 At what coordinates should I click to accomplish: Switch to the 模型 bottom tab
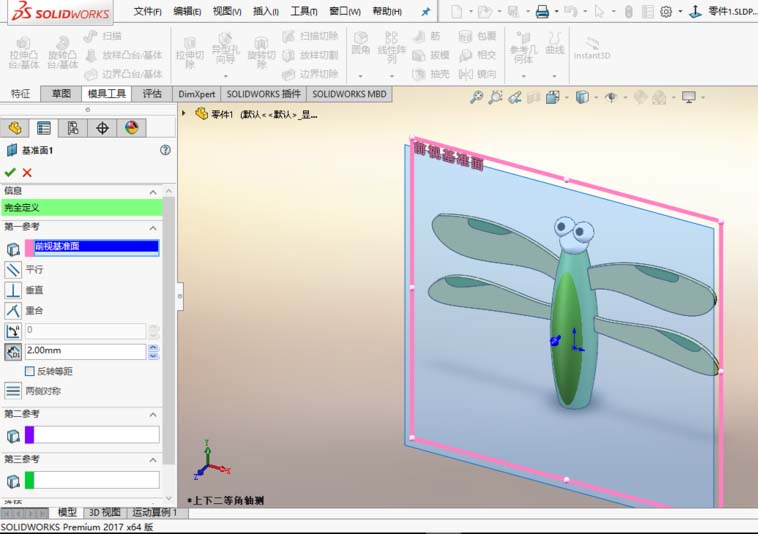(67, 512)
